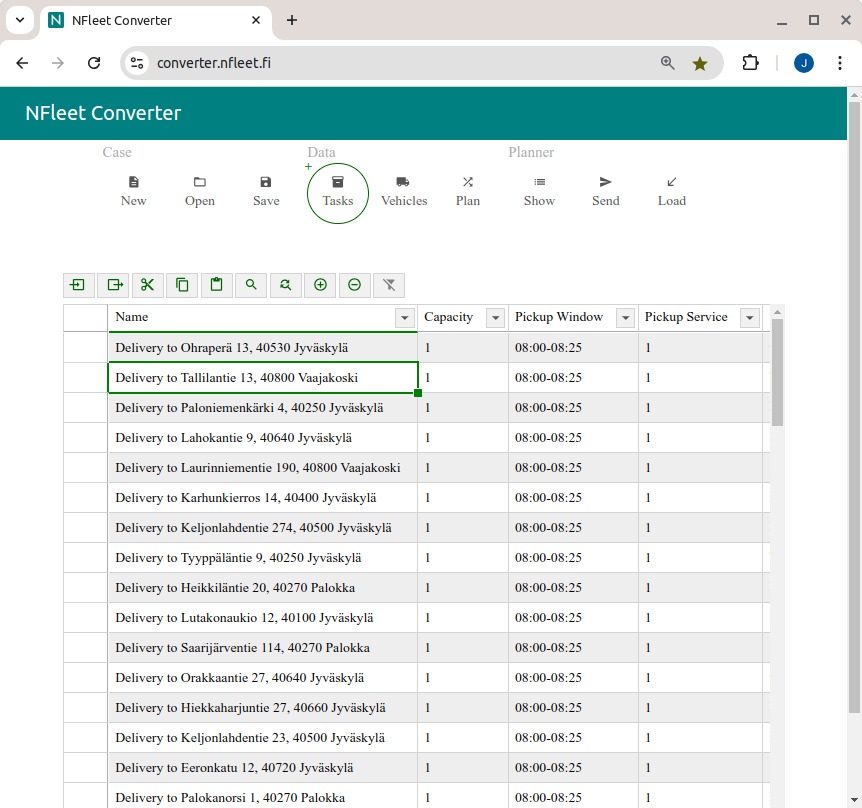Paste using the clipboard icon
862x808 pixels.
point(217,285)
